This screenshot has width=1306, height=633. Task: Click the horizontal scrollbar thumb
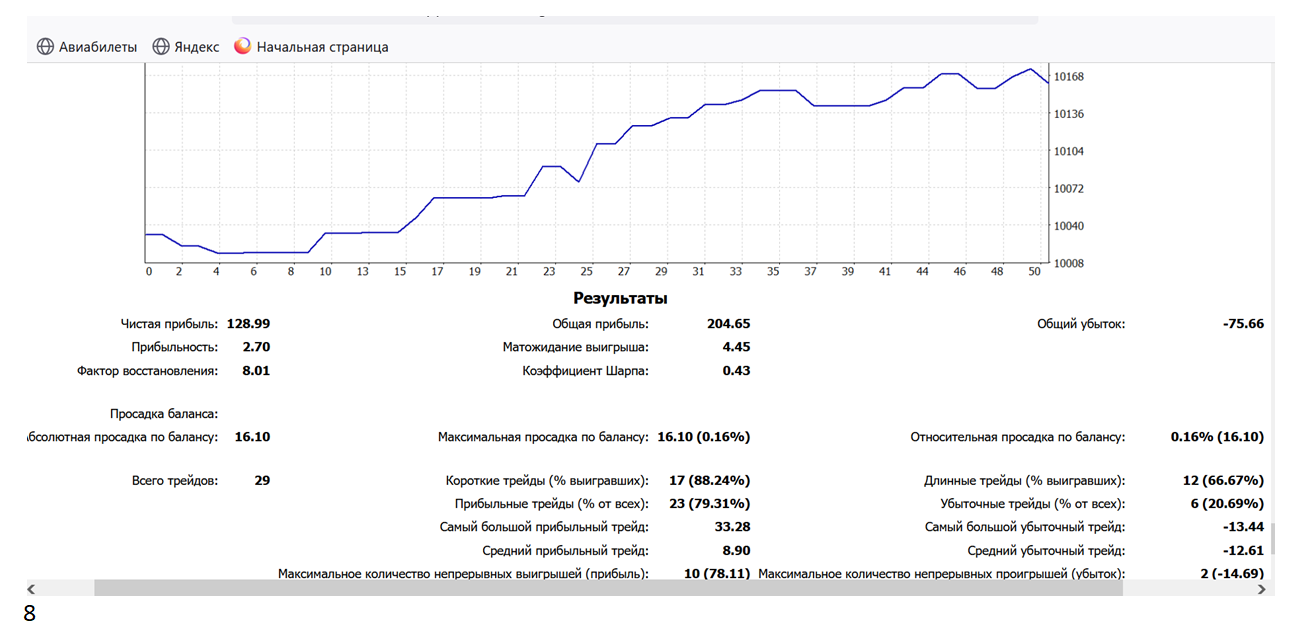click(x=608, y=589)
